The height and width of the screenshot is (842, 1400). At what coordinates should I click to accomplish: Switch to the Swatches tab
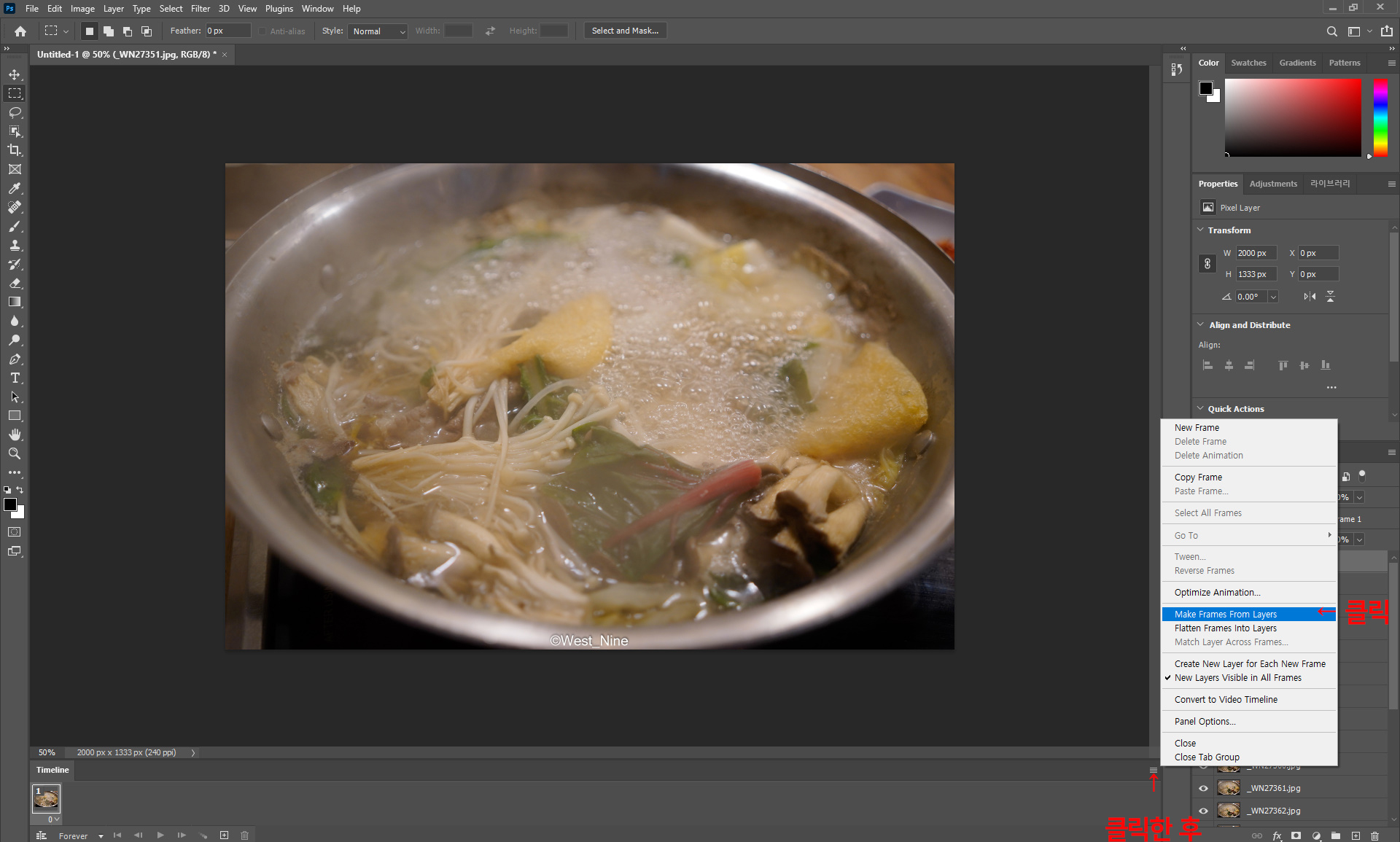tap(1248, 63)
